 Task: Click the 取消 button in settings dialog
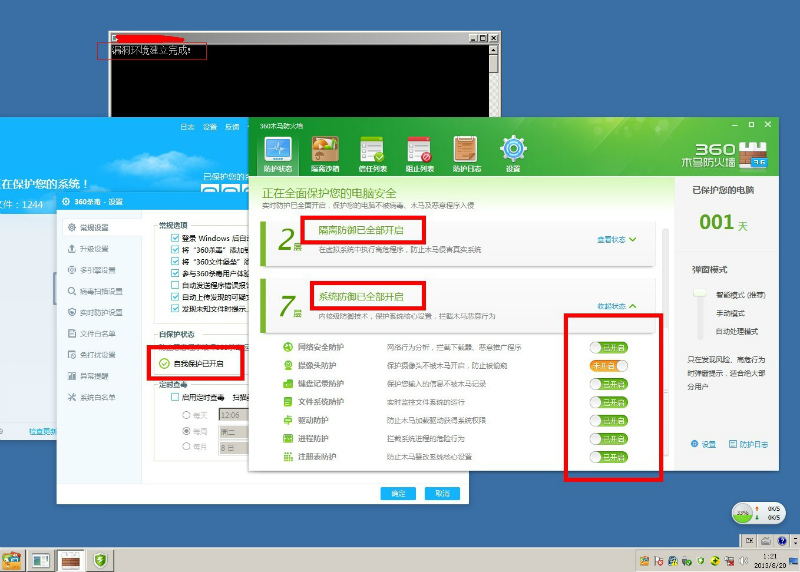442,493
